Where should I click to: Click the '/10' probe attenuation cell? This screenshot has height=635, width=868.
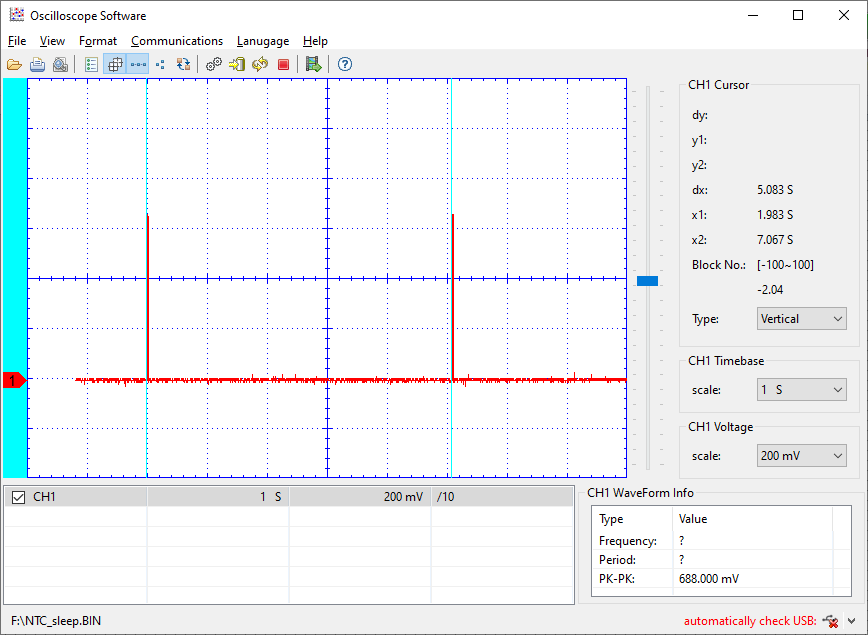pos(502,497)
